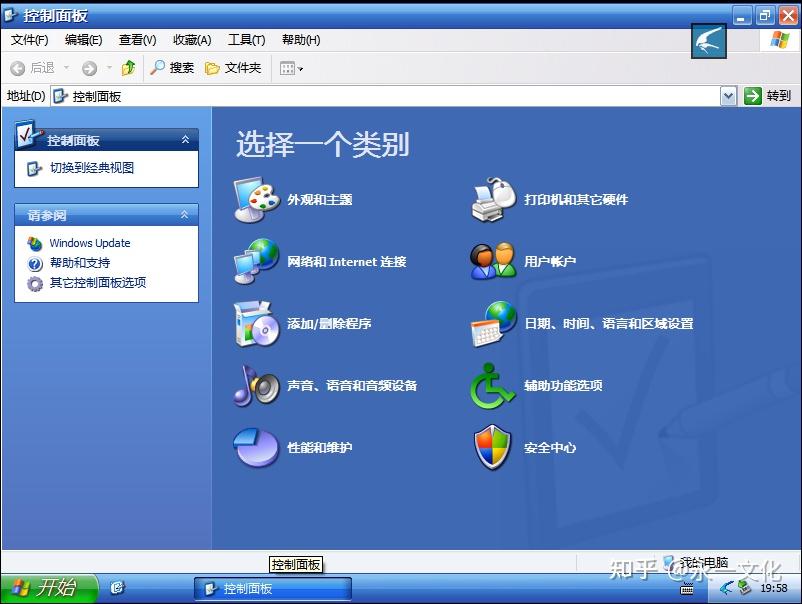This screenshot has width=802, height=604.
Task: Click the views grid toolbar icon
Action: point(287,68)
